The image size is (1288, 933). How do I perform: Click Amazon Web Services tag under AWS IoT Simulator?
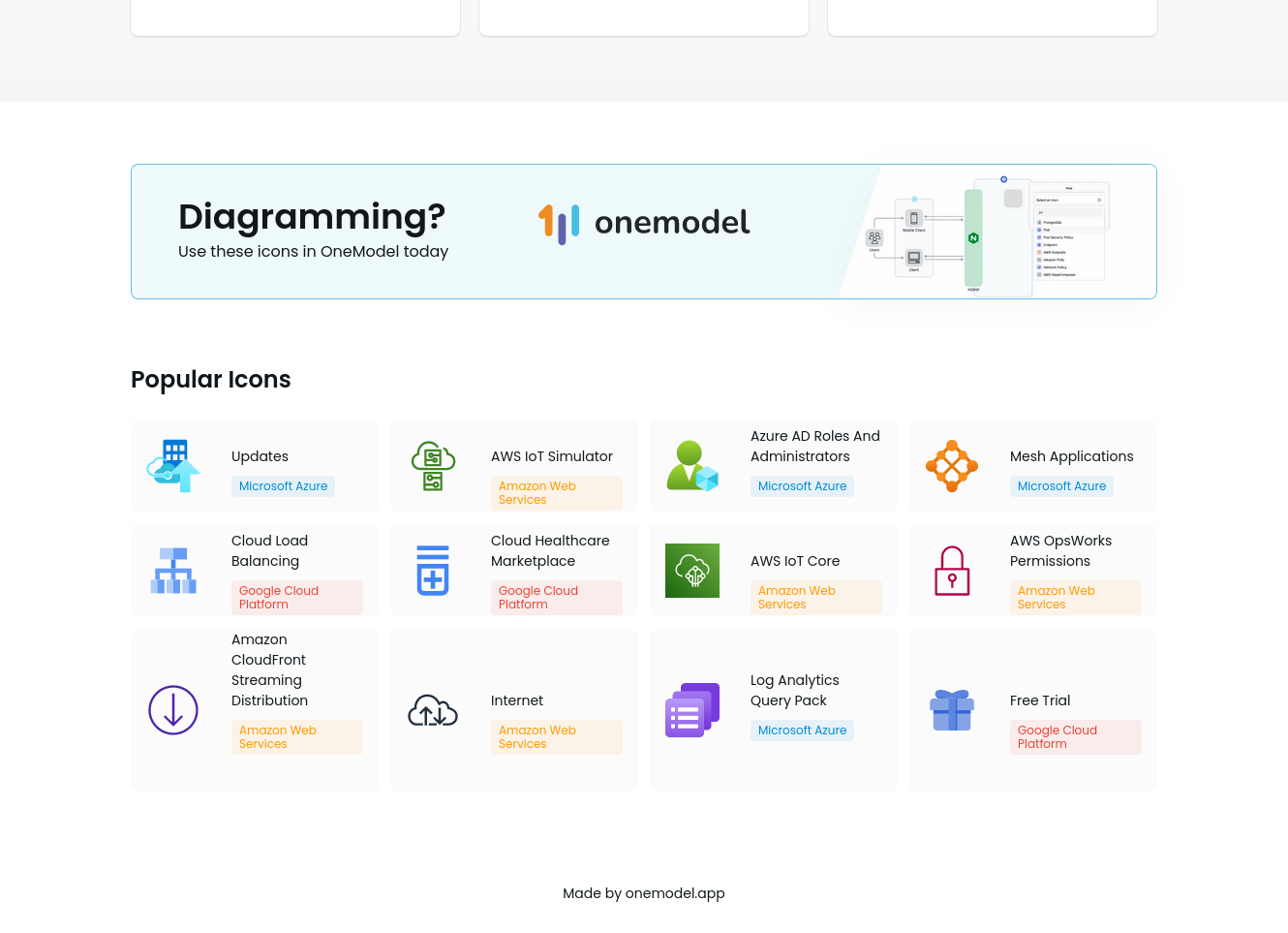coord(557,493)
